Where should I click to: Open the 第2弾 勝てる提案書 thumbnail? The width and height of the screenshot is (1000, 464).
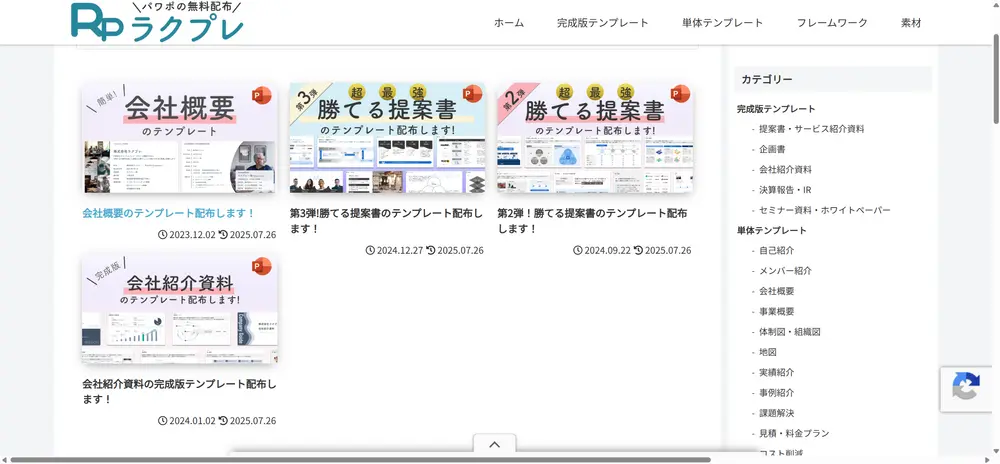click(595, 138)
